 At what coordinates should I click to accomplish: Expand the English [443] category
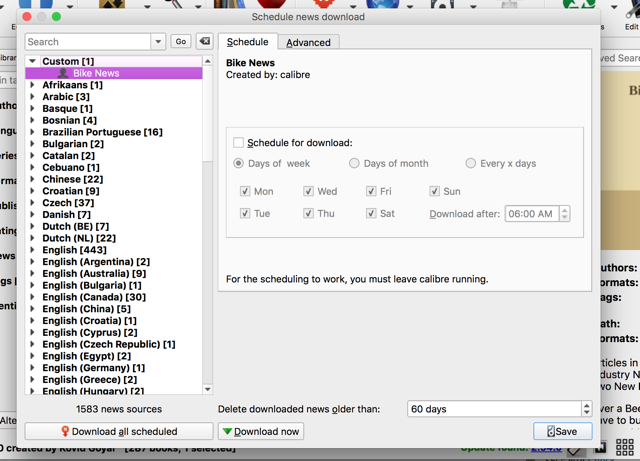click(x=32, y=250)
